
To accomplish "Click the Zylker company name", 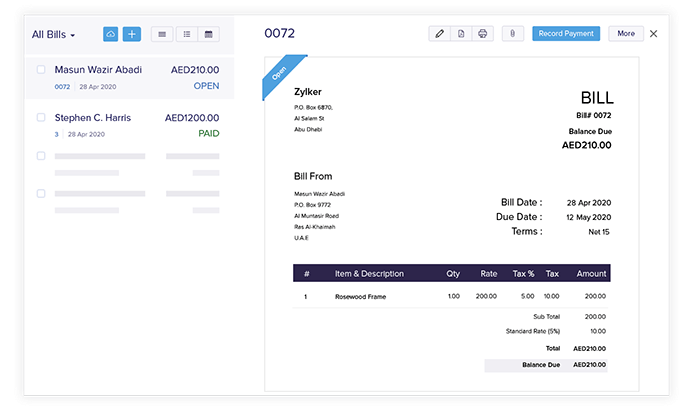I will click(x=308, y=92).
